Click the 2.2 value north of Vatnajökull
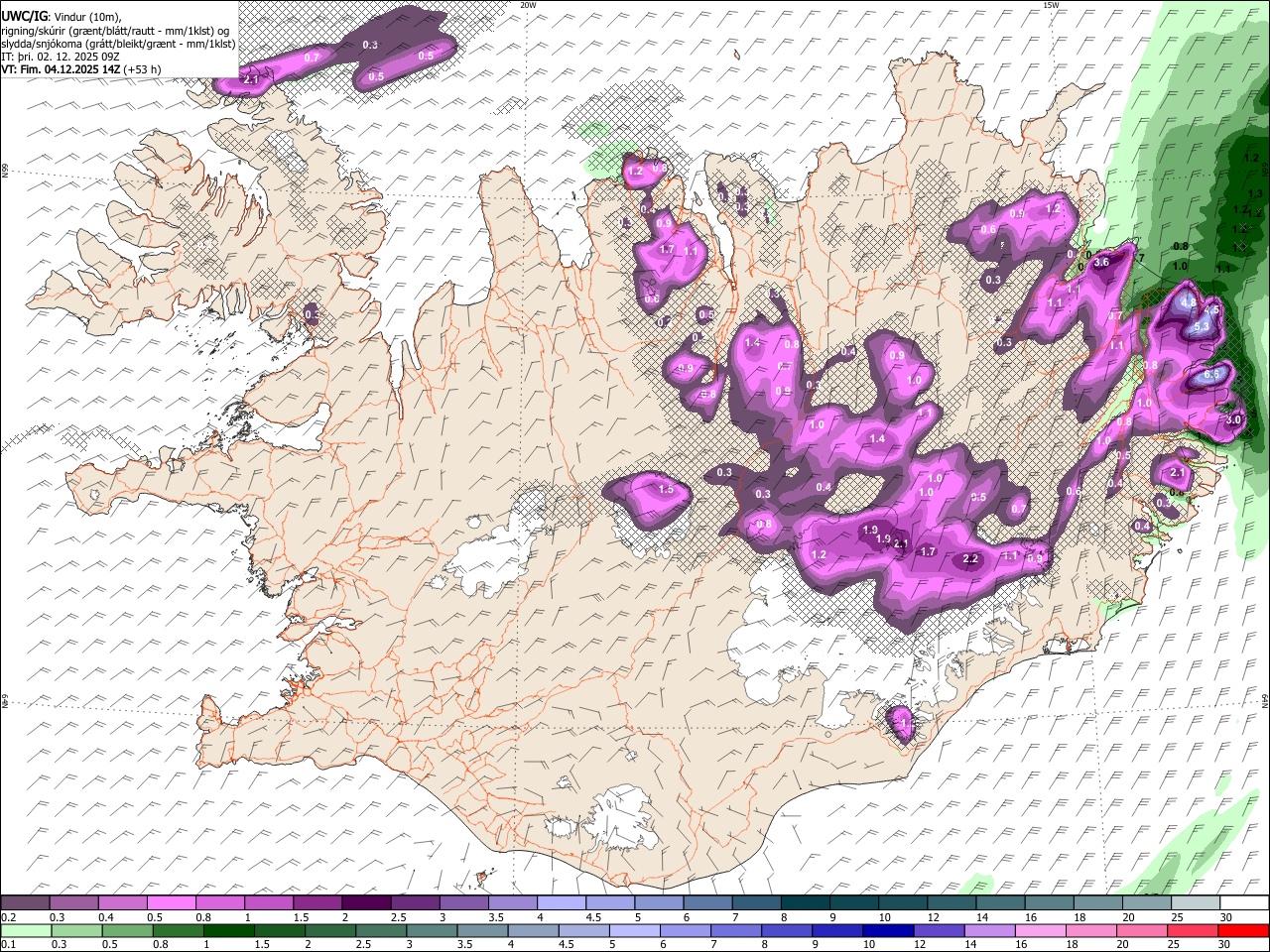 pyautogui.click(x=970, y=559)
